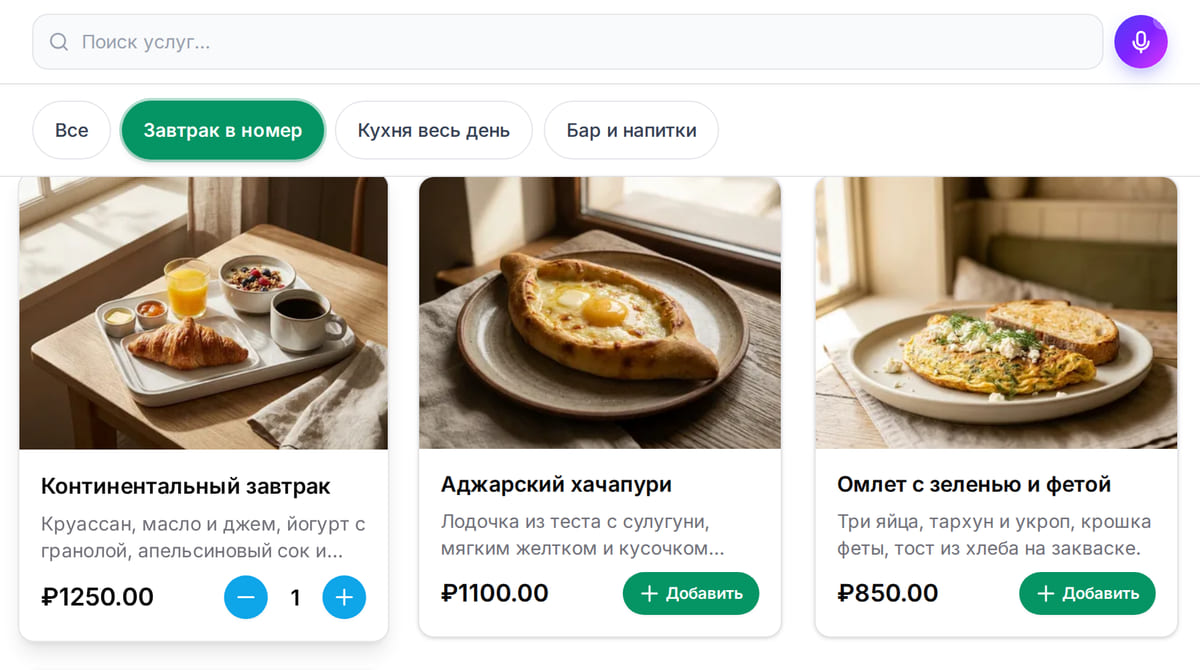The image size is (1200, 670).
Task: Focus the Поиск услуг search field
Action: pos(567,42)
